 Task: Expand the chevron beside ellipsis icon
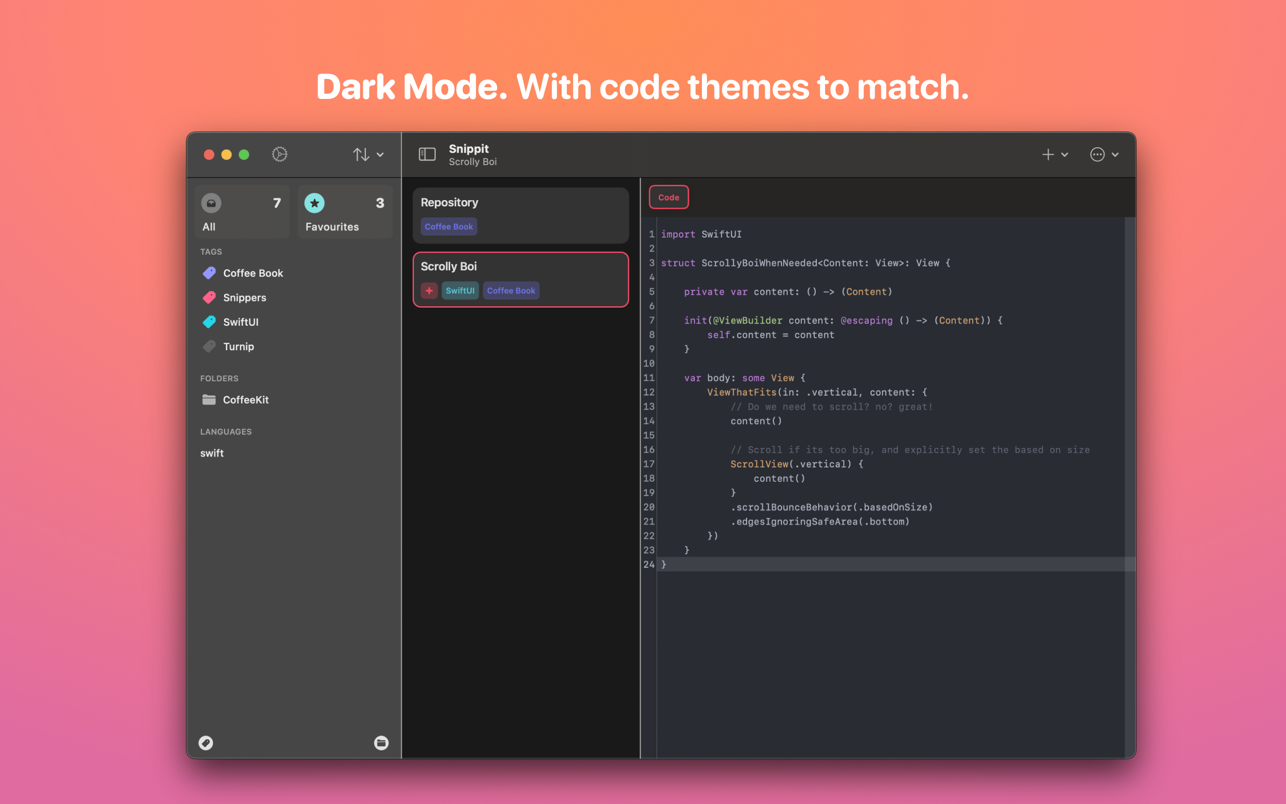(1115, 155)
